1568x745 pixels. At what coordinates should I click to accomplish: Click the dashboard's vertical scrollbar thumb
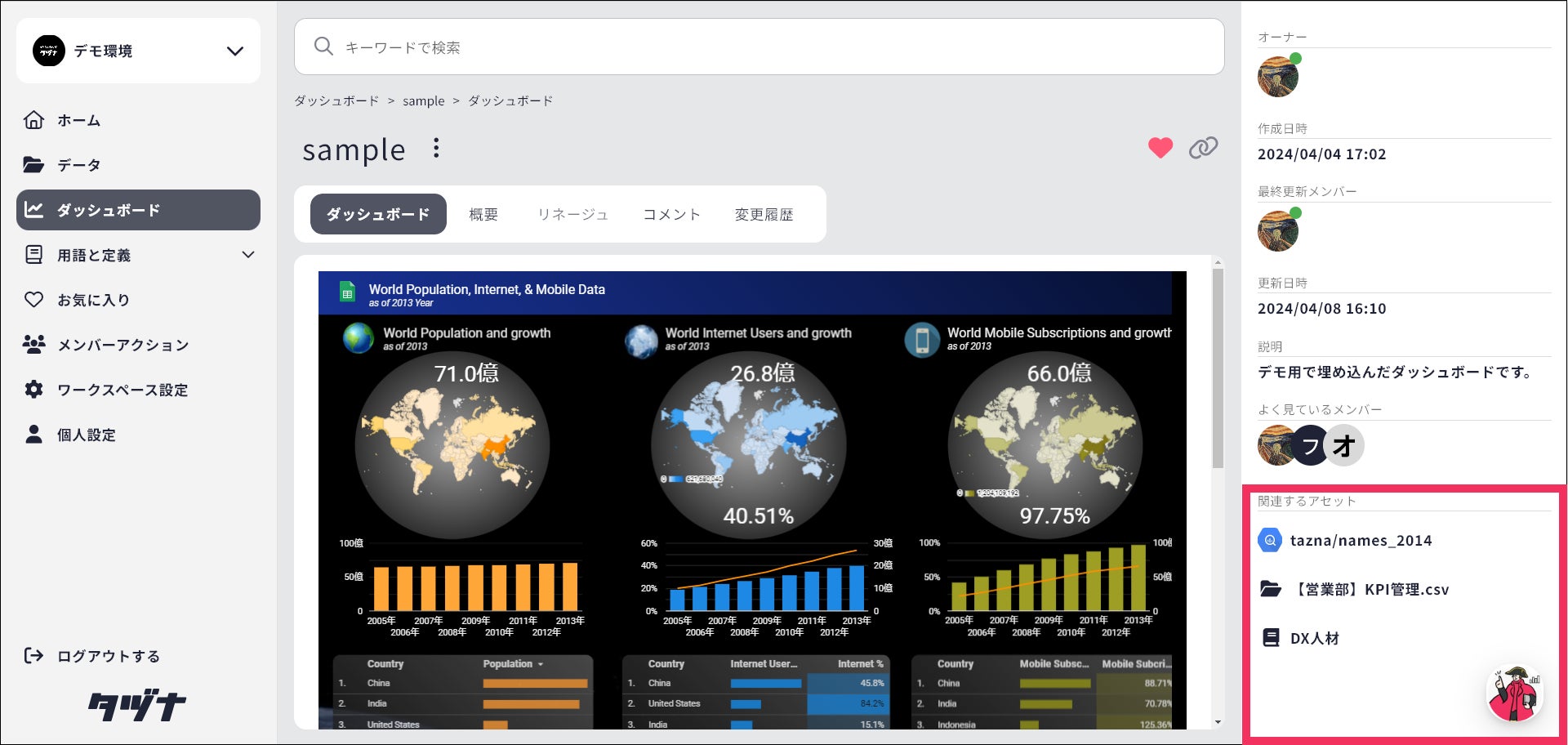coord(1218,368)
